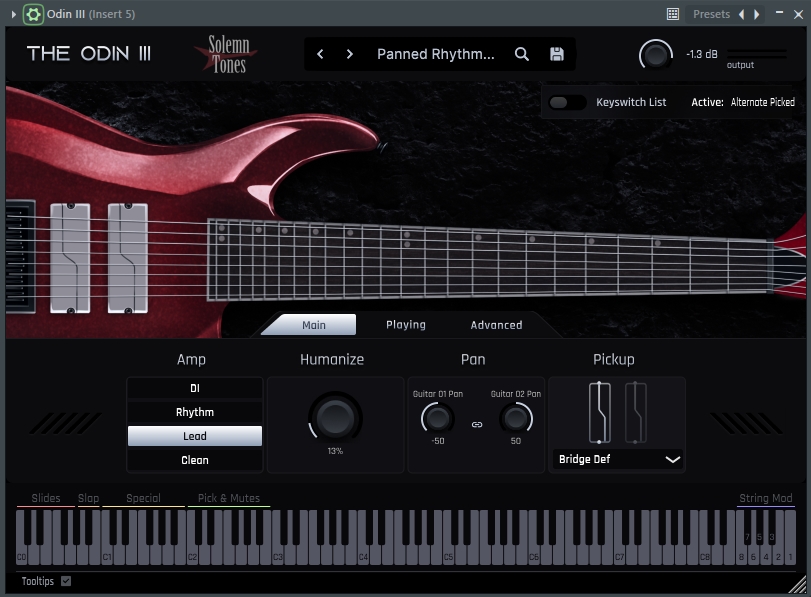This screenshot has width=811, height=597.
Task: Switch to the Playing tab
Action: point(406,324)
